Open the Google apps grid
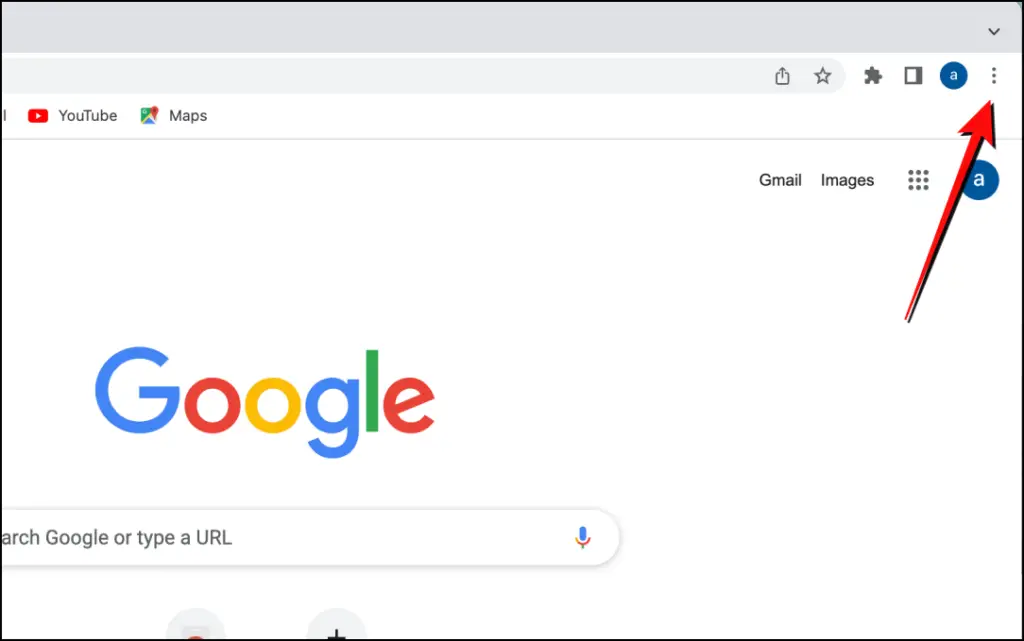Viewport: 1024px width, 641px height. (918, 180)
